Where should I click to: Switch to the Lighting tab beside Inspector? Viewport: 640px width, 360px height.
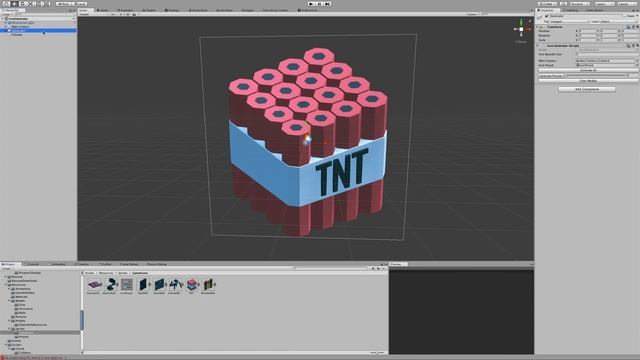[x=571, y=10]
